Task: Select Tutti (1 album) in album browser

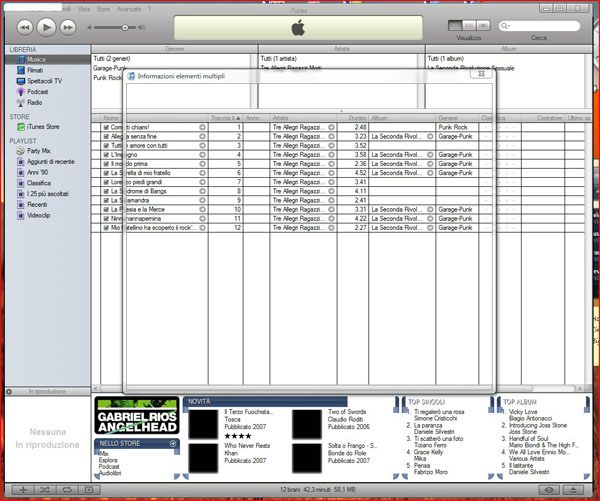Action: (445, 59)
